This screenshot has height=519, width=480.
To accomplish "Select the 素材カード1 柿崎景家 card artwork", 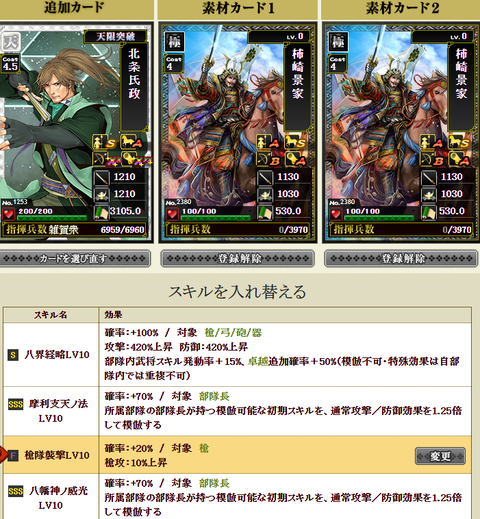I will tap(238, 132).
